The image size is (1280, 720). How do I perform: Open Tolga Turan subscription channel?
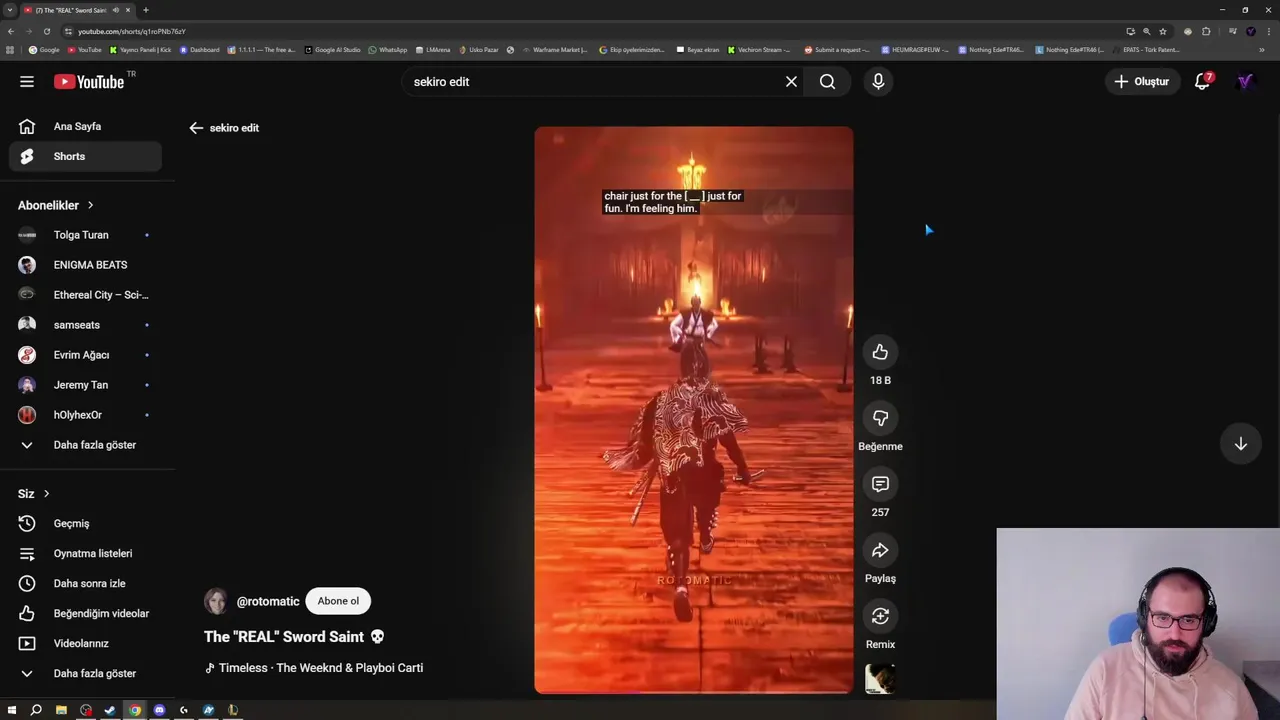click(86, 235)
